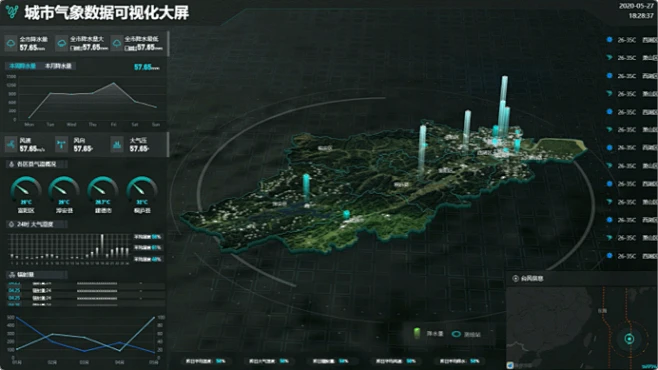658x370 pixels.
Task: Click the last blue dot icon in the right list
Action: coord(609,255)
